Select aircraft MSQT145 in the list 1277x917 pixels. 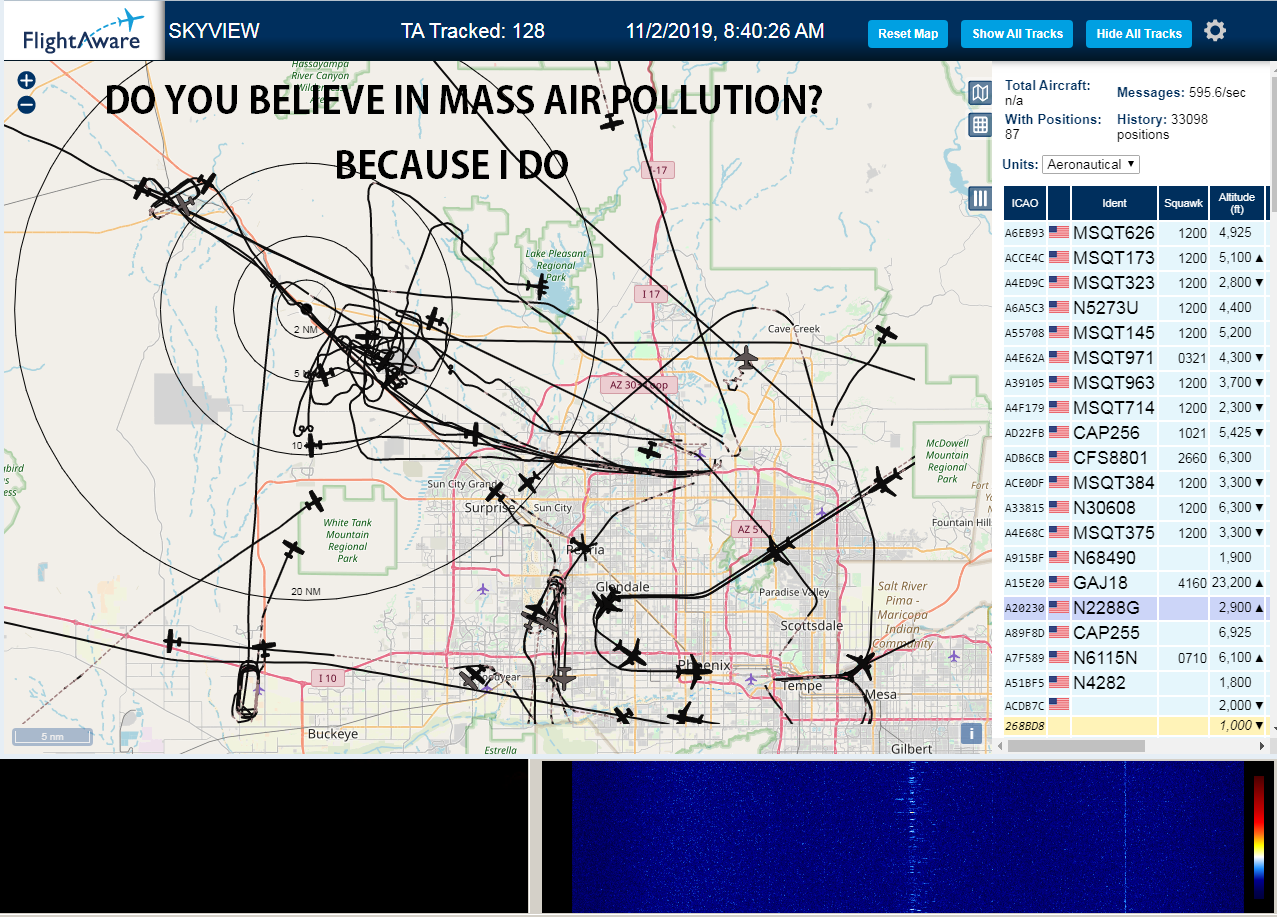(x=1114, y=333)
